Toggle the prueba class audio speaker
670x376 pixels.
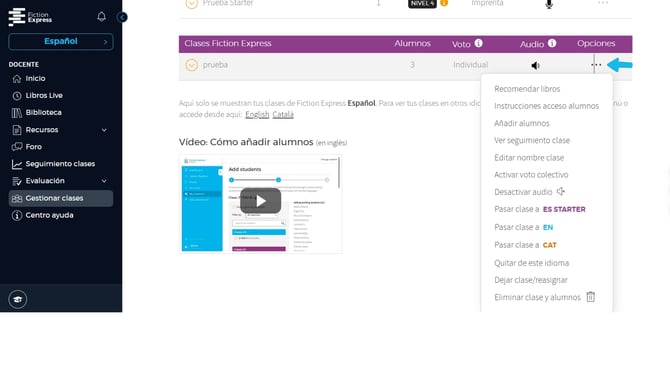(x=535, y=65)
